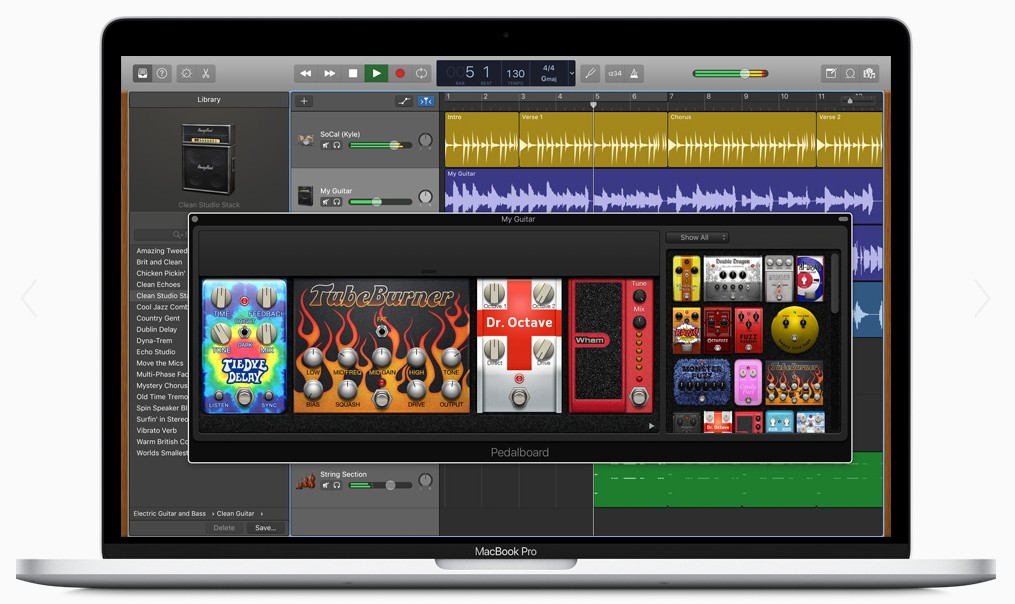Click My Guitar track pan knob
The height and width of the screenshot is (604, 1015).
pyautogui.click(x=425, y=196)
